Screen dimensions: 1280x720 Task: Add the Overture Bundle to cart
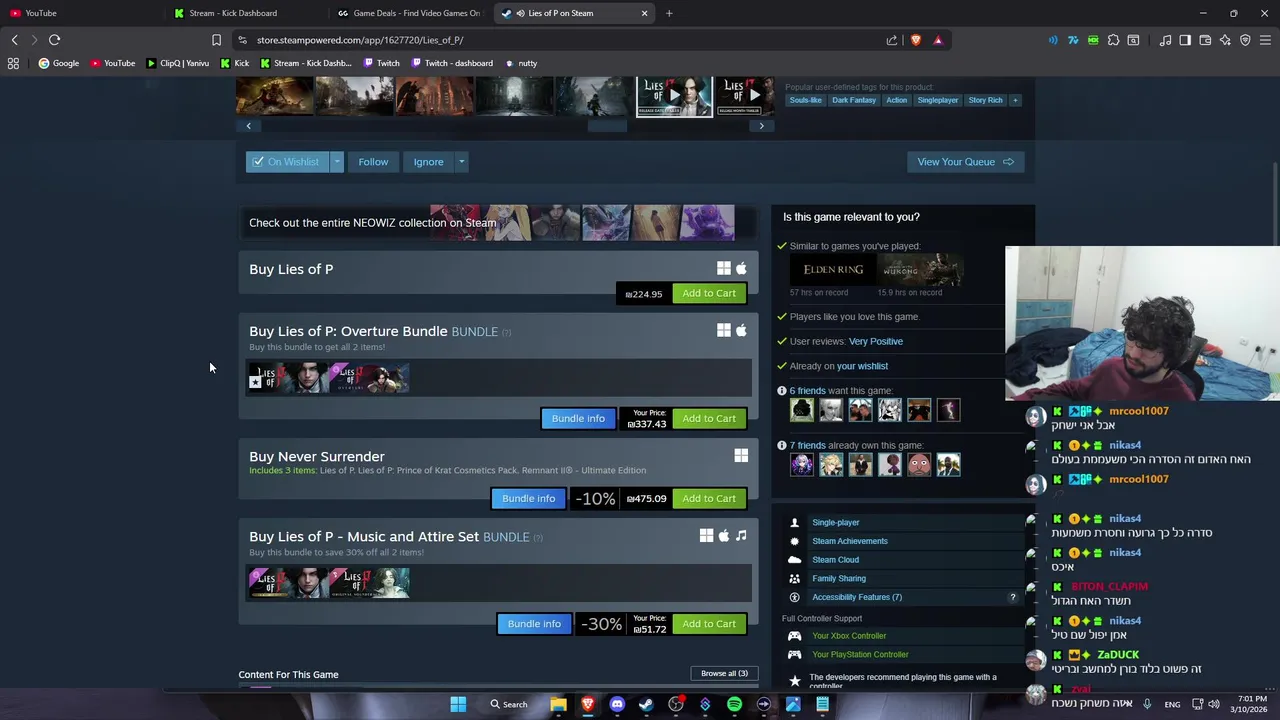click(709, 418)
